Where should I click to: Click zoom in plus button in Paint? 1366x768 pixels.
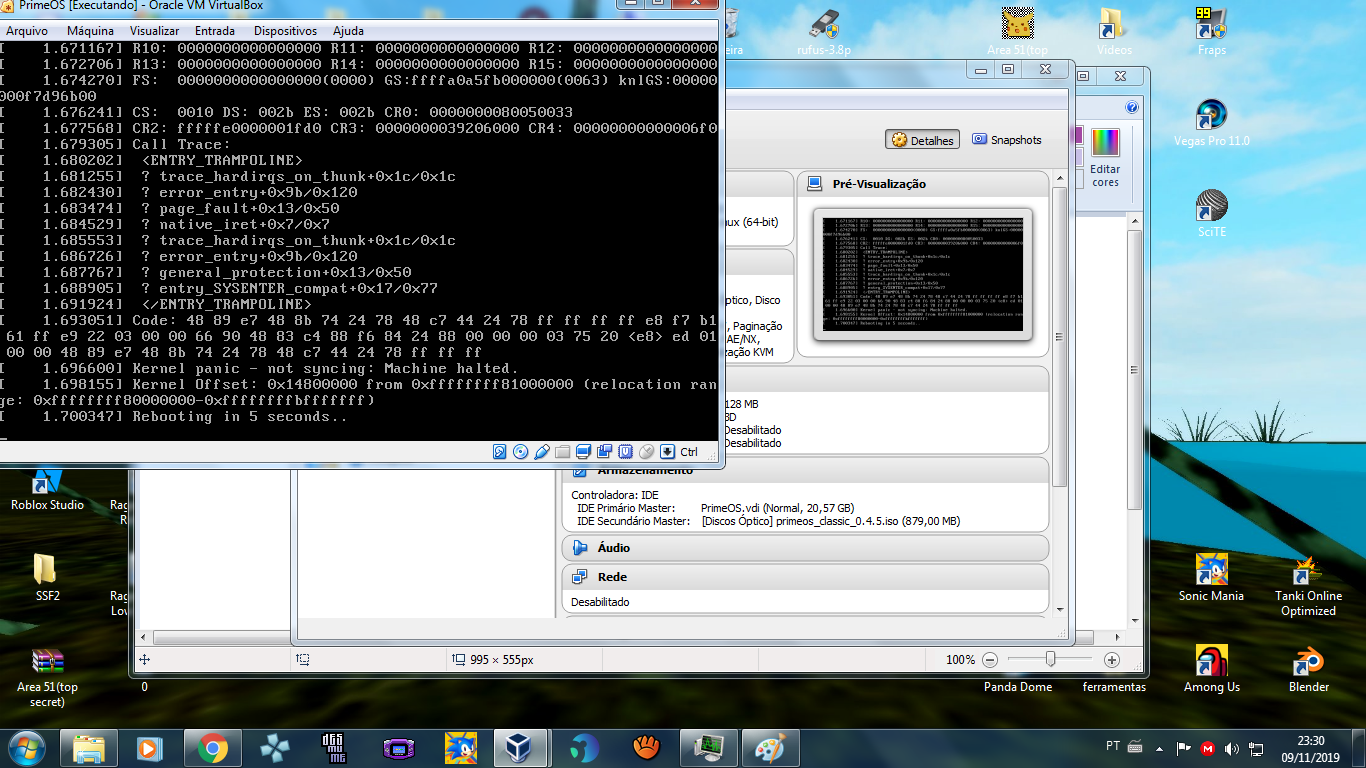pos(1111,660)
